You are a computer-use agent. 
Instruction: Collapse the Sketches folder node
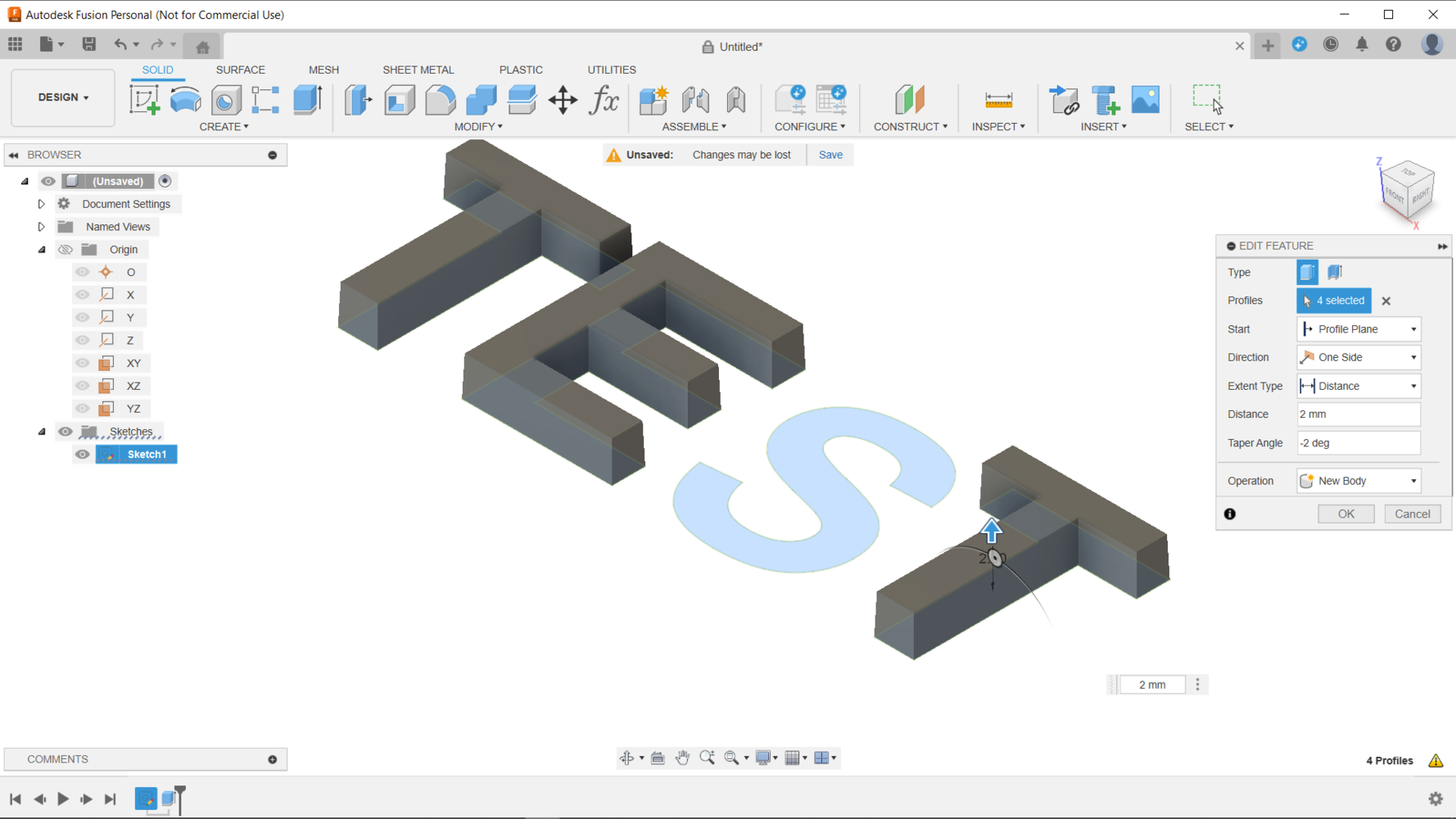(x=42, y=432)
